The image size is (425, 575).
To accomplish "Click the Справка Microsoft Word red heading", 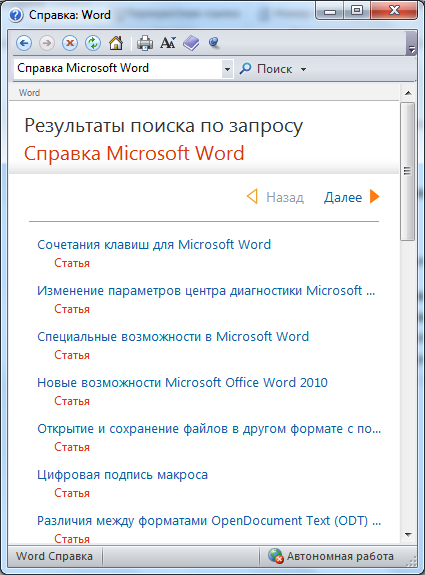I will 134,153.
